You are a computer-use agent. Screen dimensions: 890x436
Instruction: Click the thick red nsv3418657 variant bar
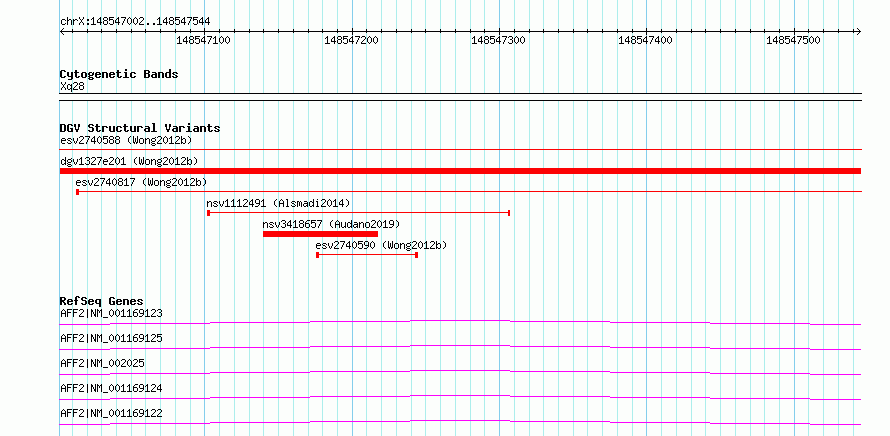(x=320, y=234)
